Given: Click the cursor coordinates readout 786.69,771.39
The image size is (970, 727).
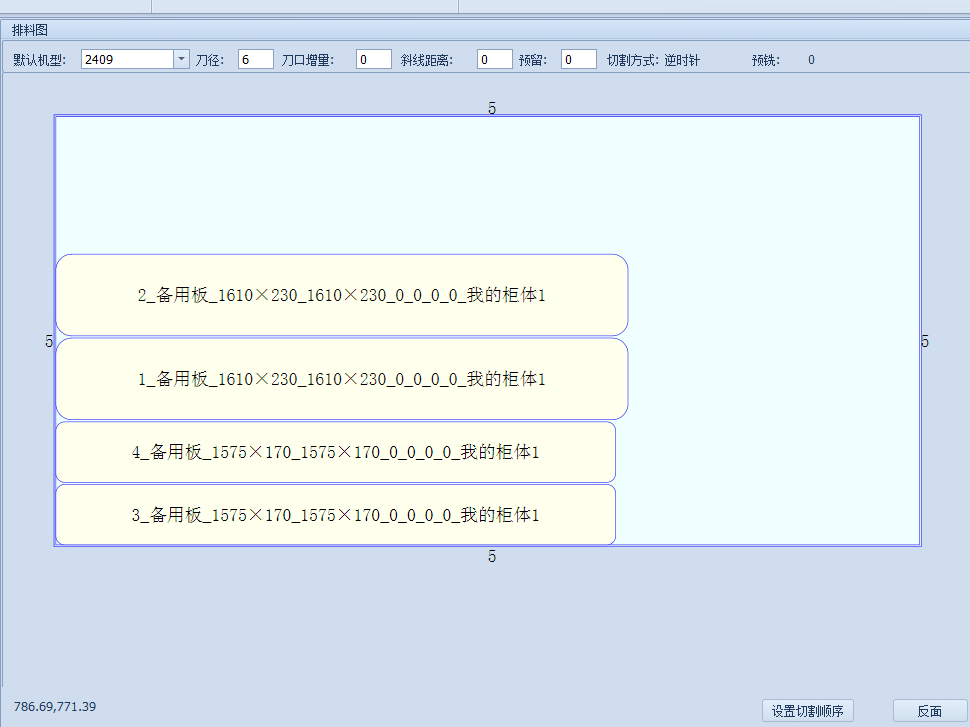Looking at the screenshot, I should (x=55, y=707).
